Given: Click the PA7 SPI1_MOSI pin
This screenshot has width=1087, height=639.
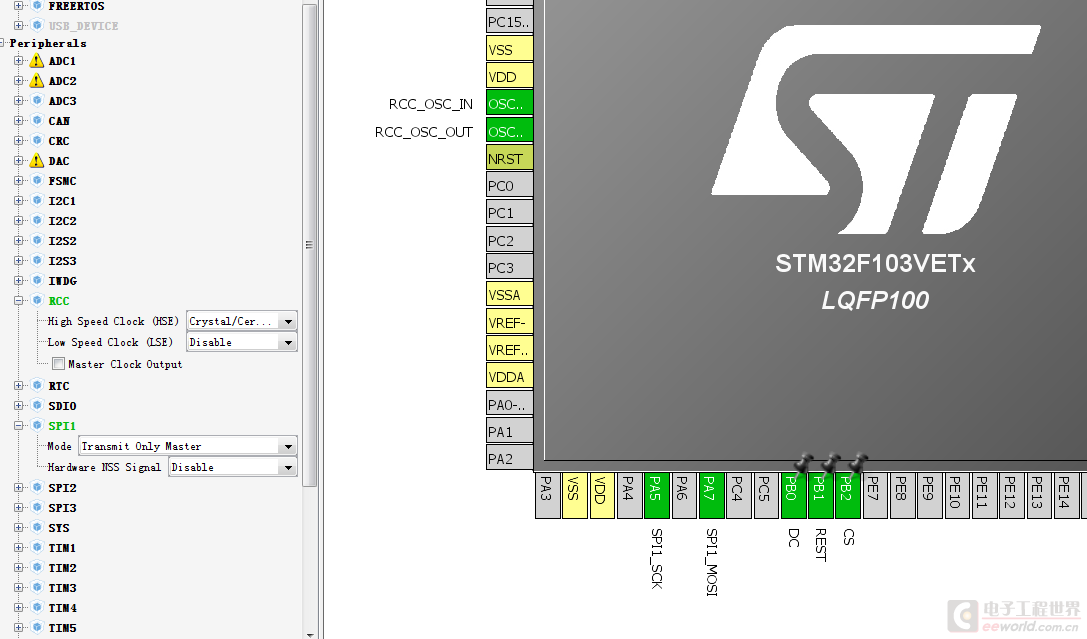Looking at the screenshot, I should (x=711, y=496).
